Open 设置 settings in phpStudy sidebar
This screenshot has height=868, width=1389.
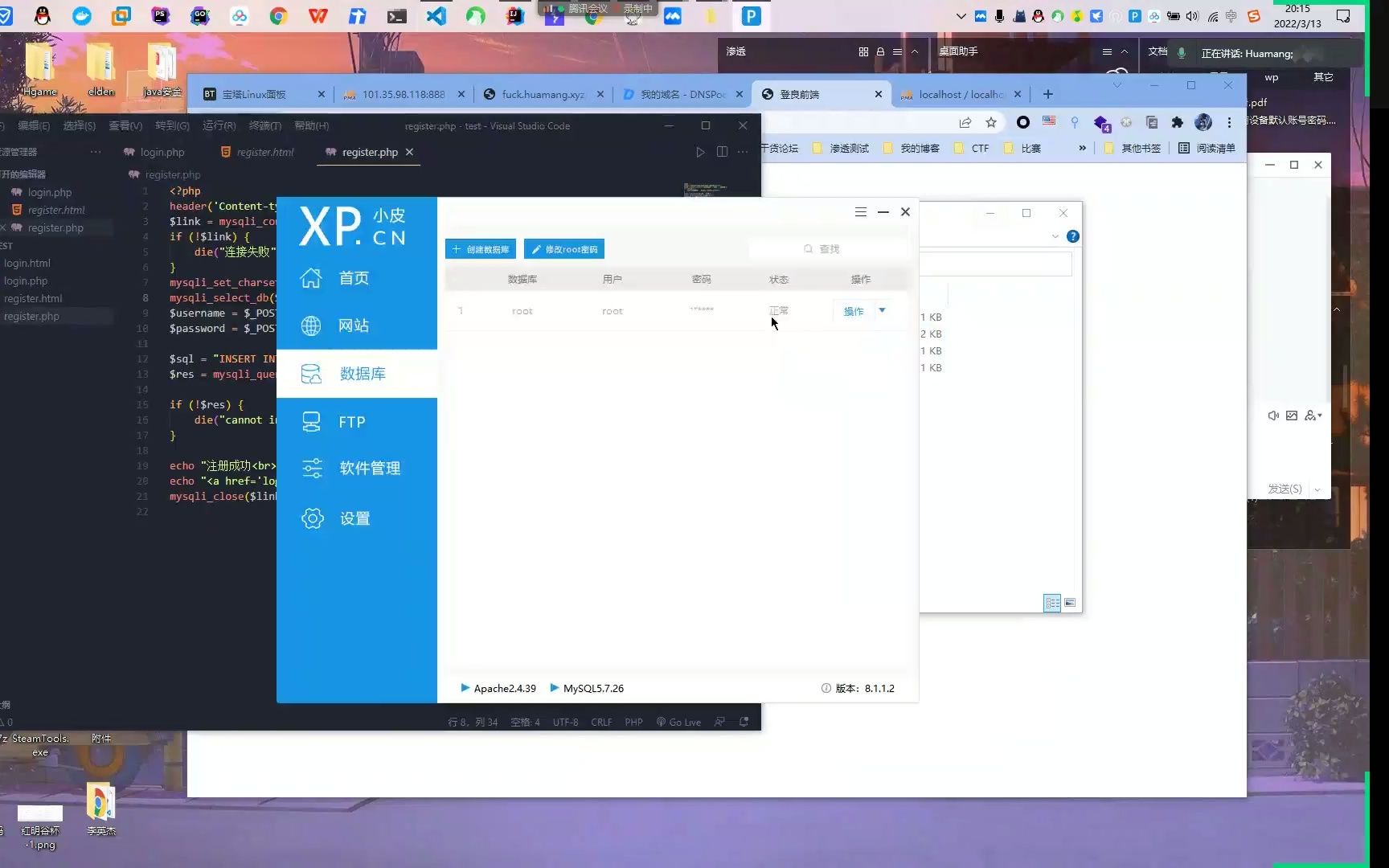coord(356,518)
